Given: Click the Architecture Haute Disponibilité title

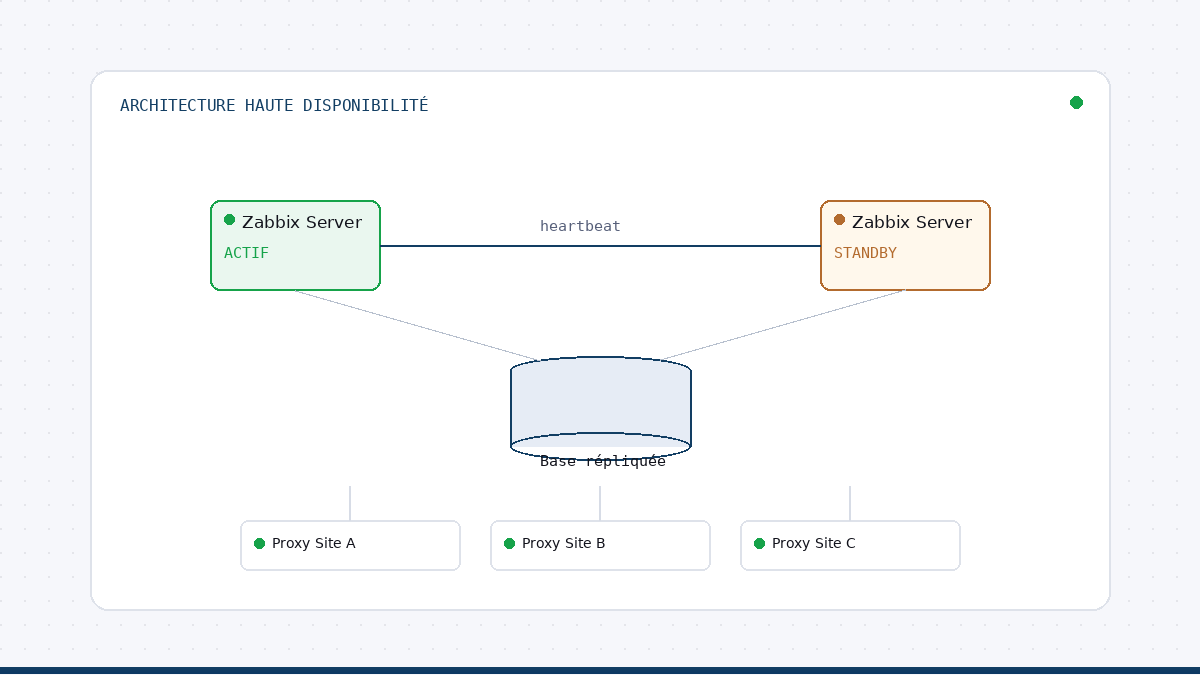Looking at the screenshot, I should [x=274, y=105].
